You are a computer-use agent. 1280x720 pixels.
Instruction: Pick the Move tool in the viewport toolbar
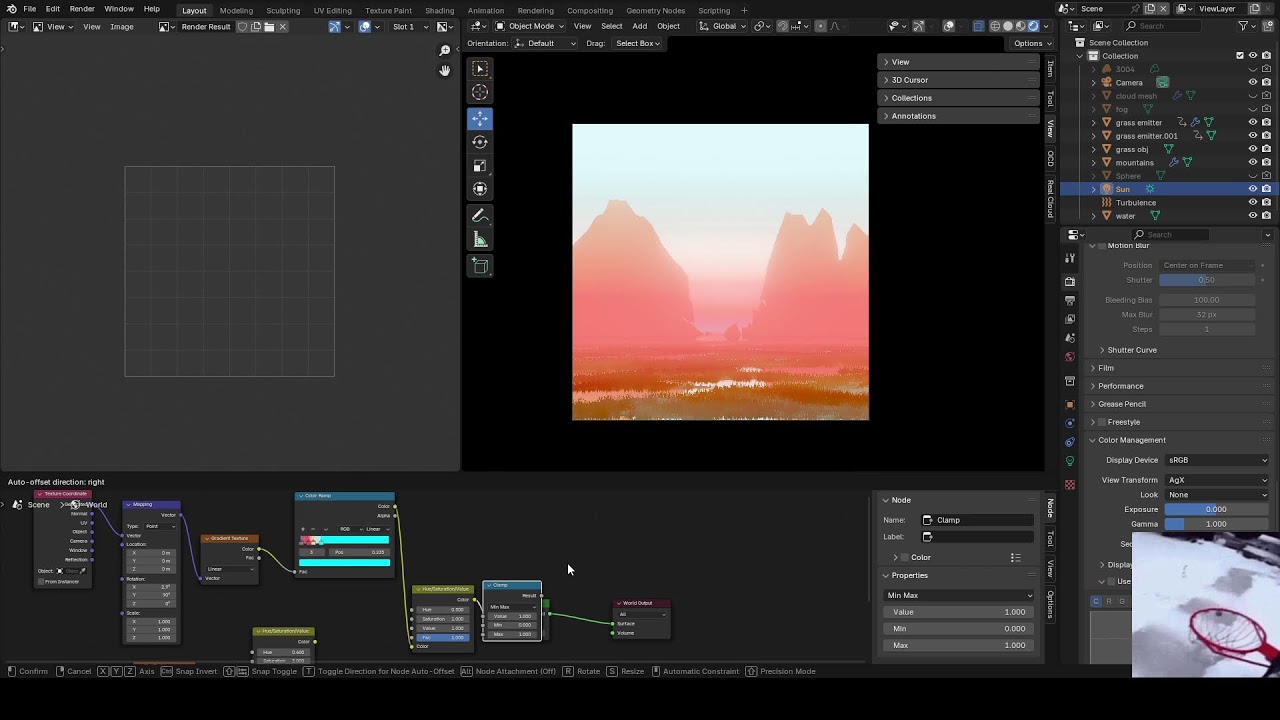click(x=480, y=118)
